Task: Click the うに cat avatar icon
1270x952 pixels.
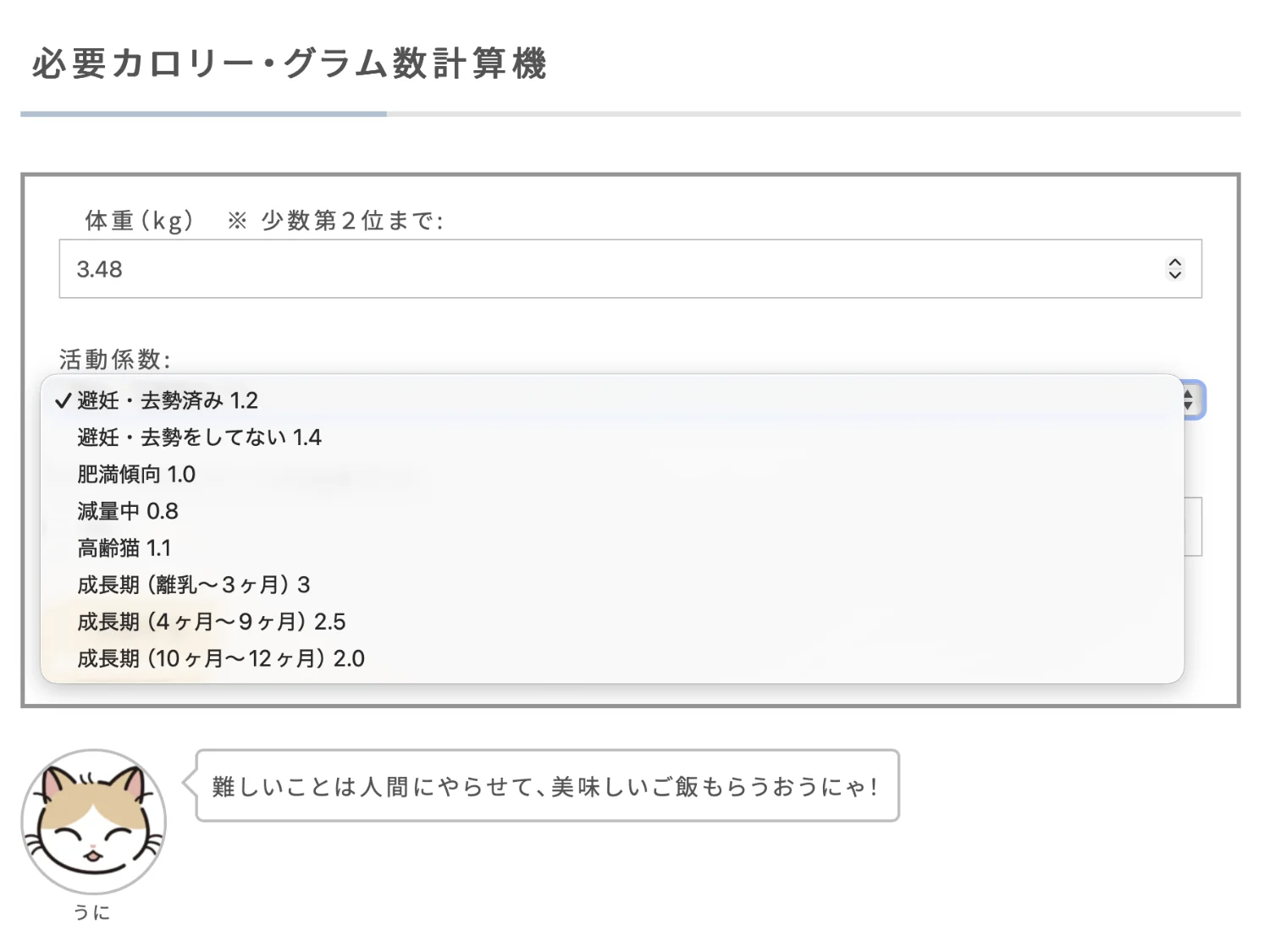Action: (93, 822)
